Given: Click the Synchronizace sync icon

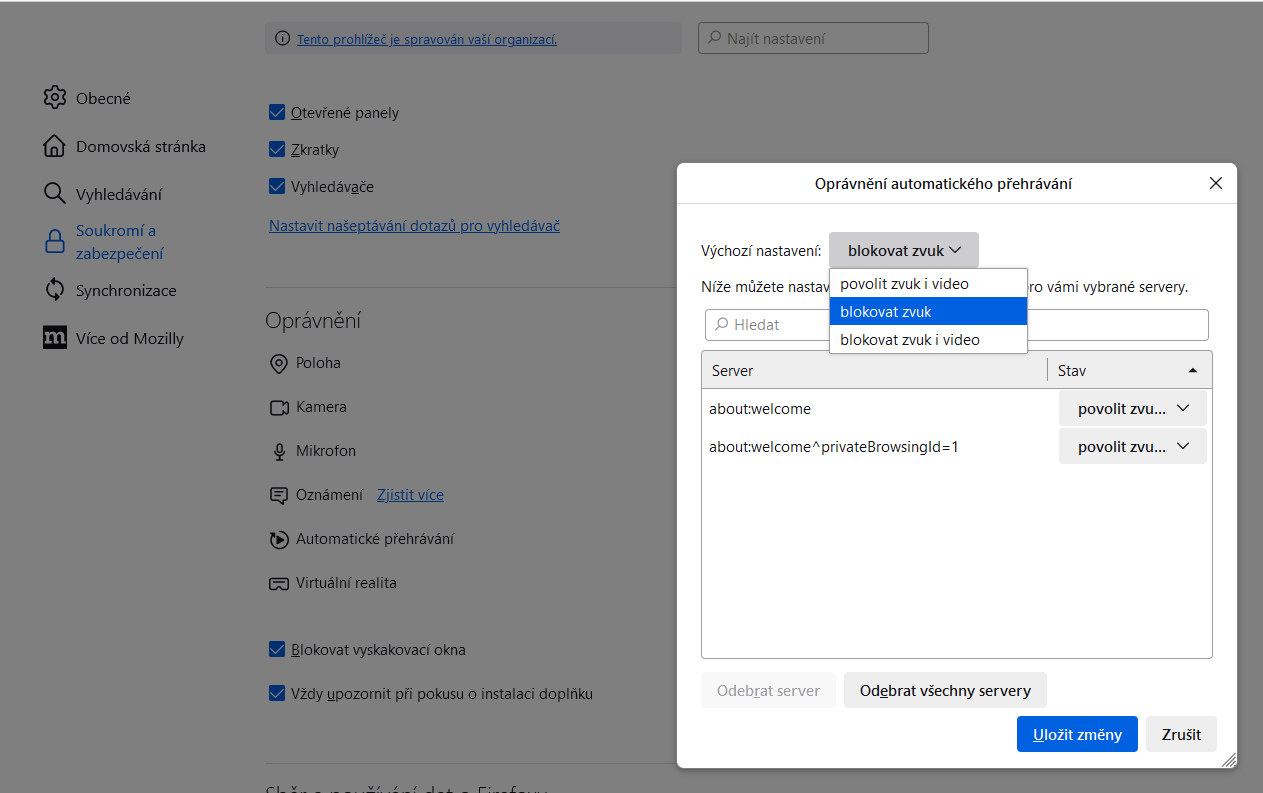Looking at the screenshot, I should [x=54, y=290].
